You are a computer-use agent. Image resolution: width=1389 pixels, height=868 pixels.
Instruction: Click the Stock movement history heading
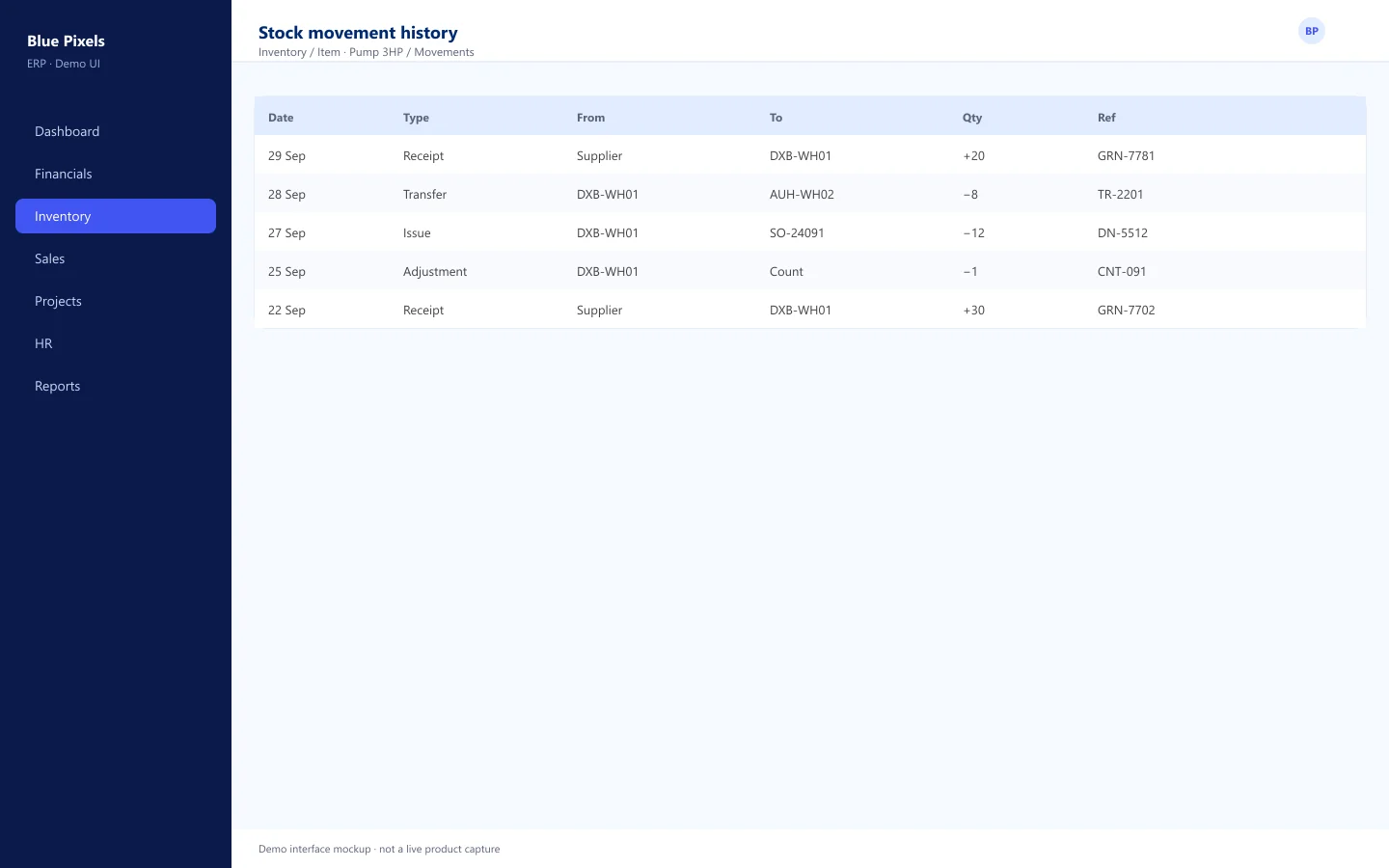tap(358, 33)
